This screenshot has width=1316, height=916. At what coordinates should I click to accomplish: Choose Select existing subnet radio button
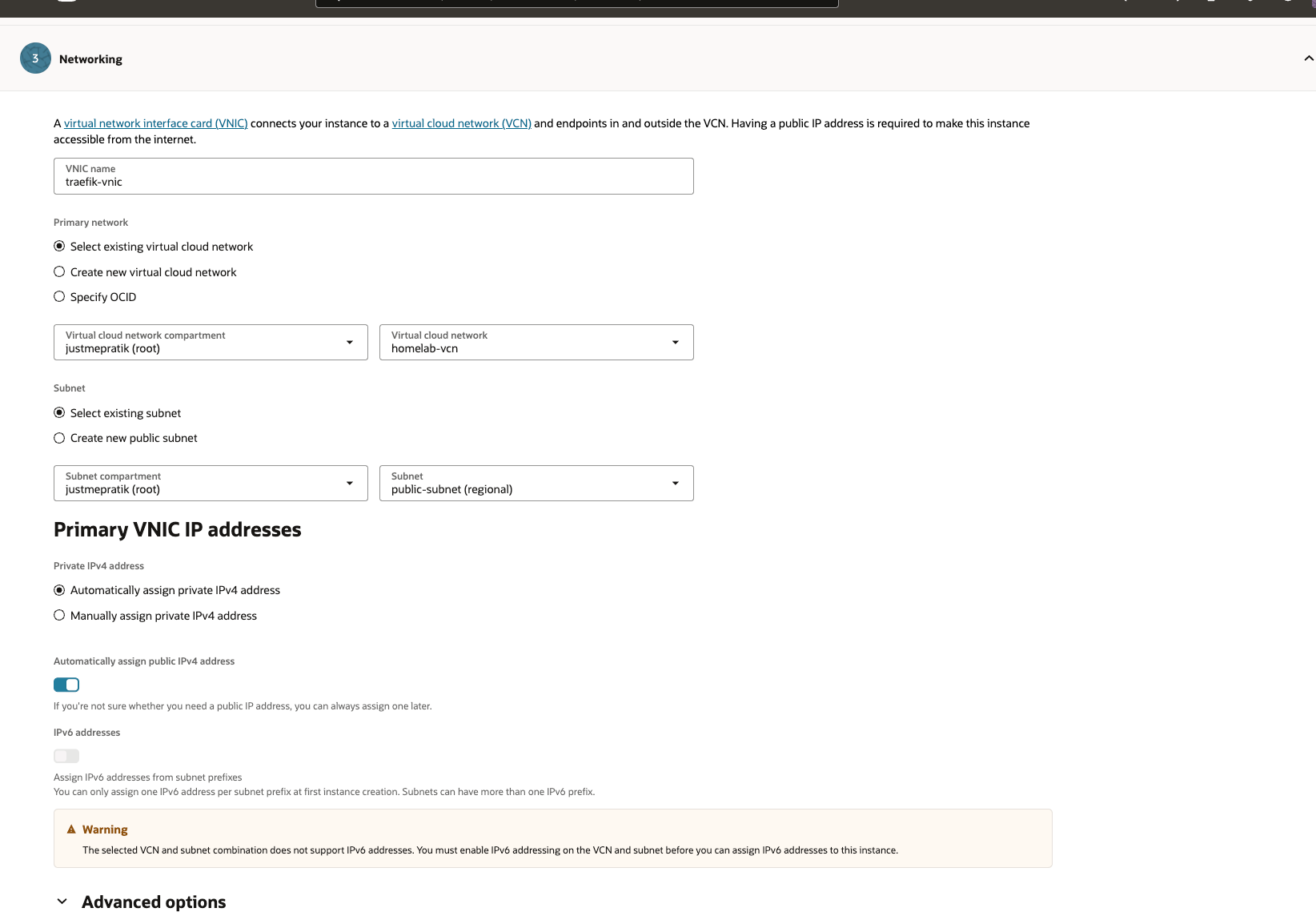(59, 413)
